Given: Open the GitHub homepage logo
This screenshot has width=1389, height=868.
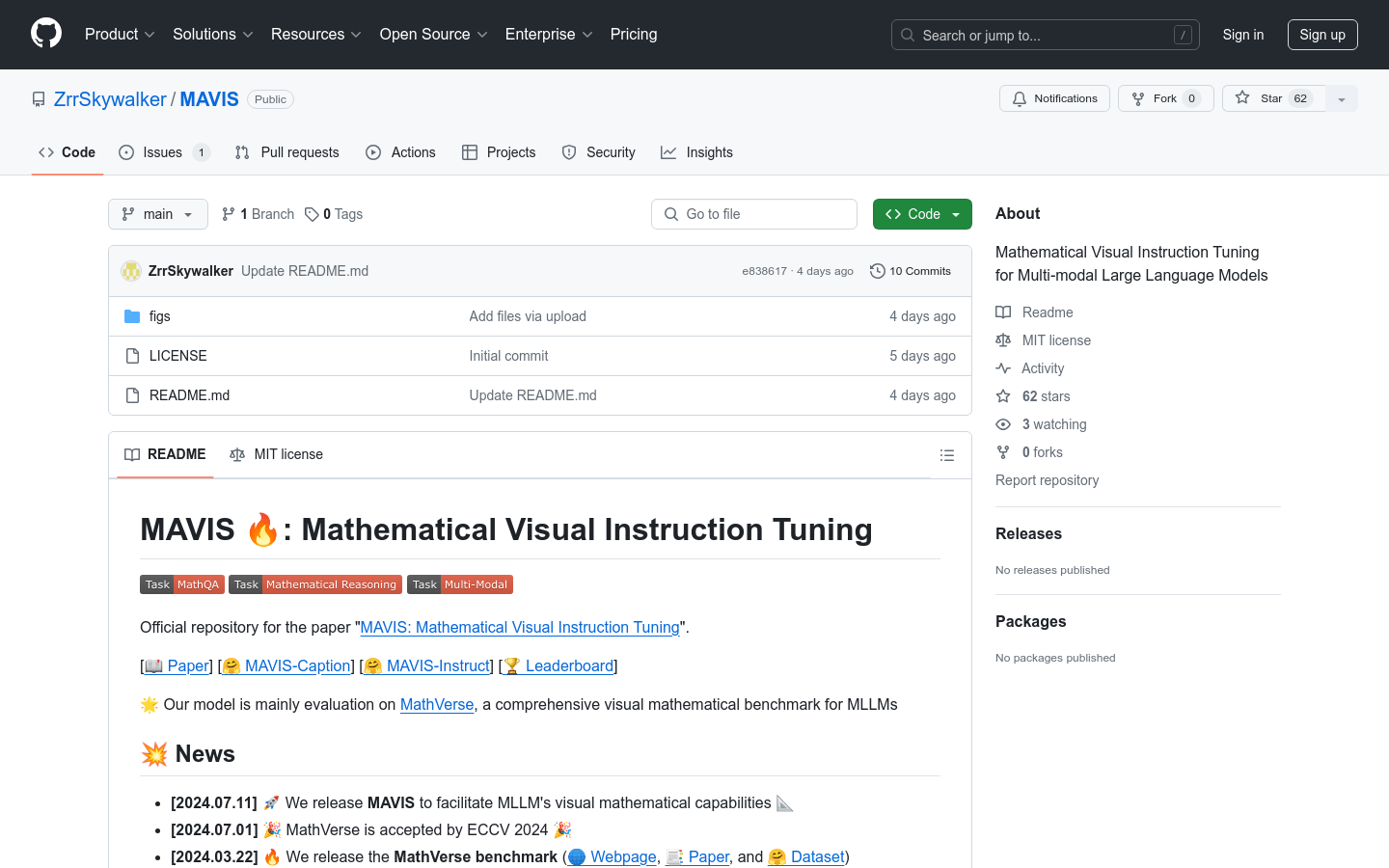Looking at the screenshot, I should point(46,34).
